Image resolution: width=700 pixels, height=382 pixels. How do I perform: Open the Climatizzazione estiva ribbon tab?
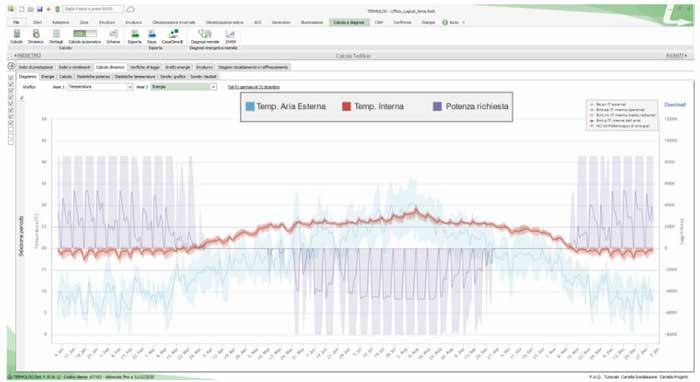click(x=225, y=22)
